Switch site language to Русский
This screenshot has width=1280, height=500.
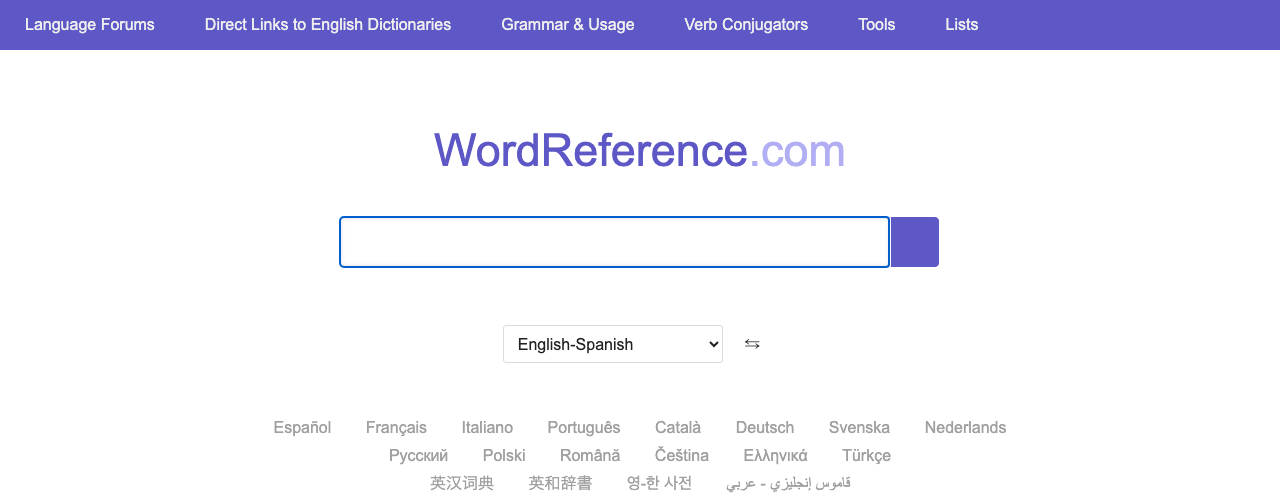(418, 456)
